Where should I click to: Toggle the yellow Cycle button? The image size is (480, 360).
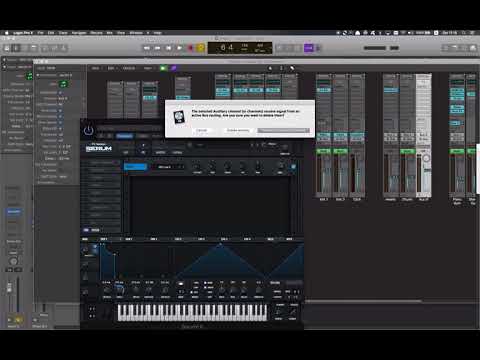click(x=201, y=48)
